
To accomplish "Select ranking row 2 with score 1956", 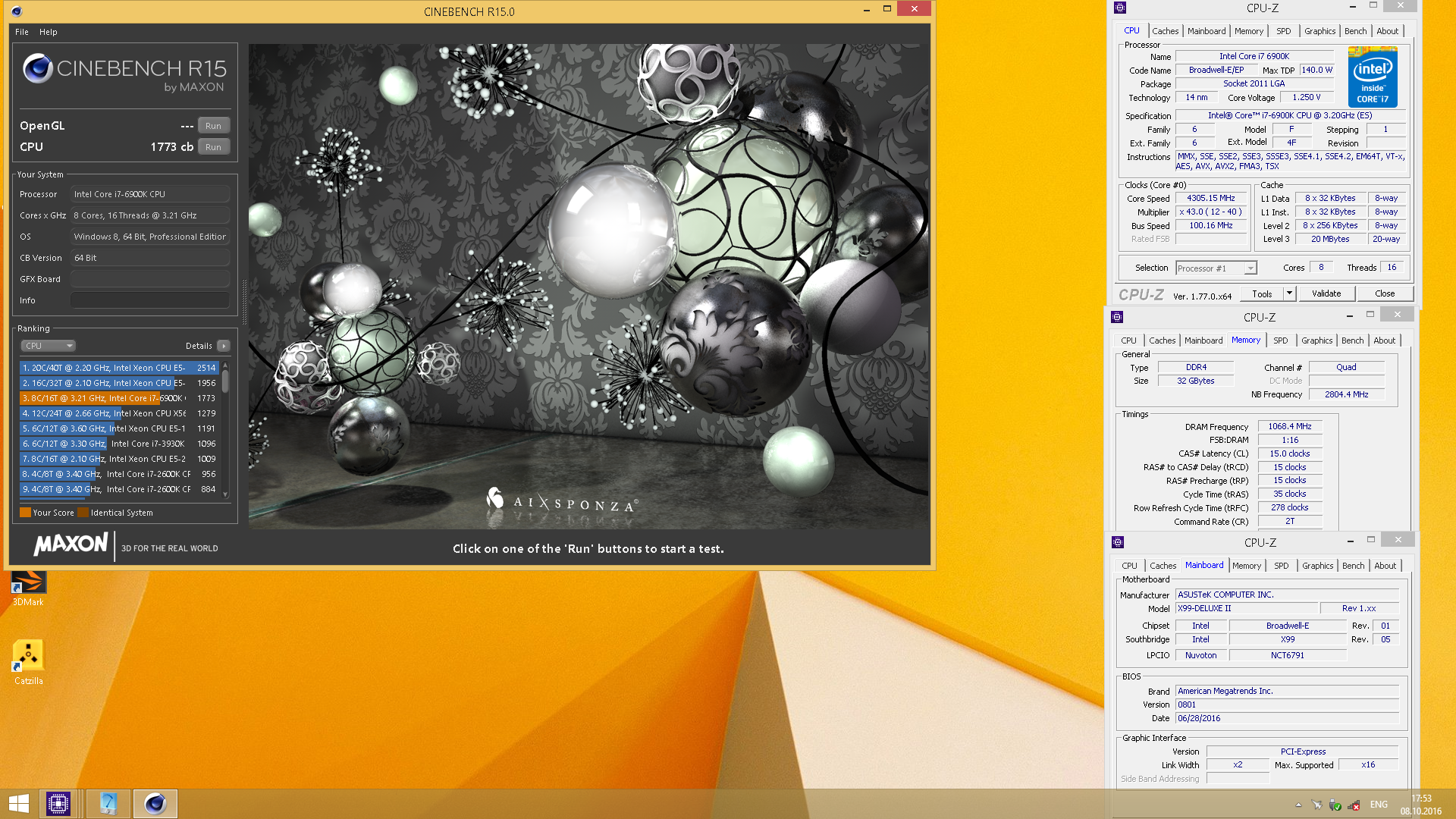I will (x=119, y=383).
